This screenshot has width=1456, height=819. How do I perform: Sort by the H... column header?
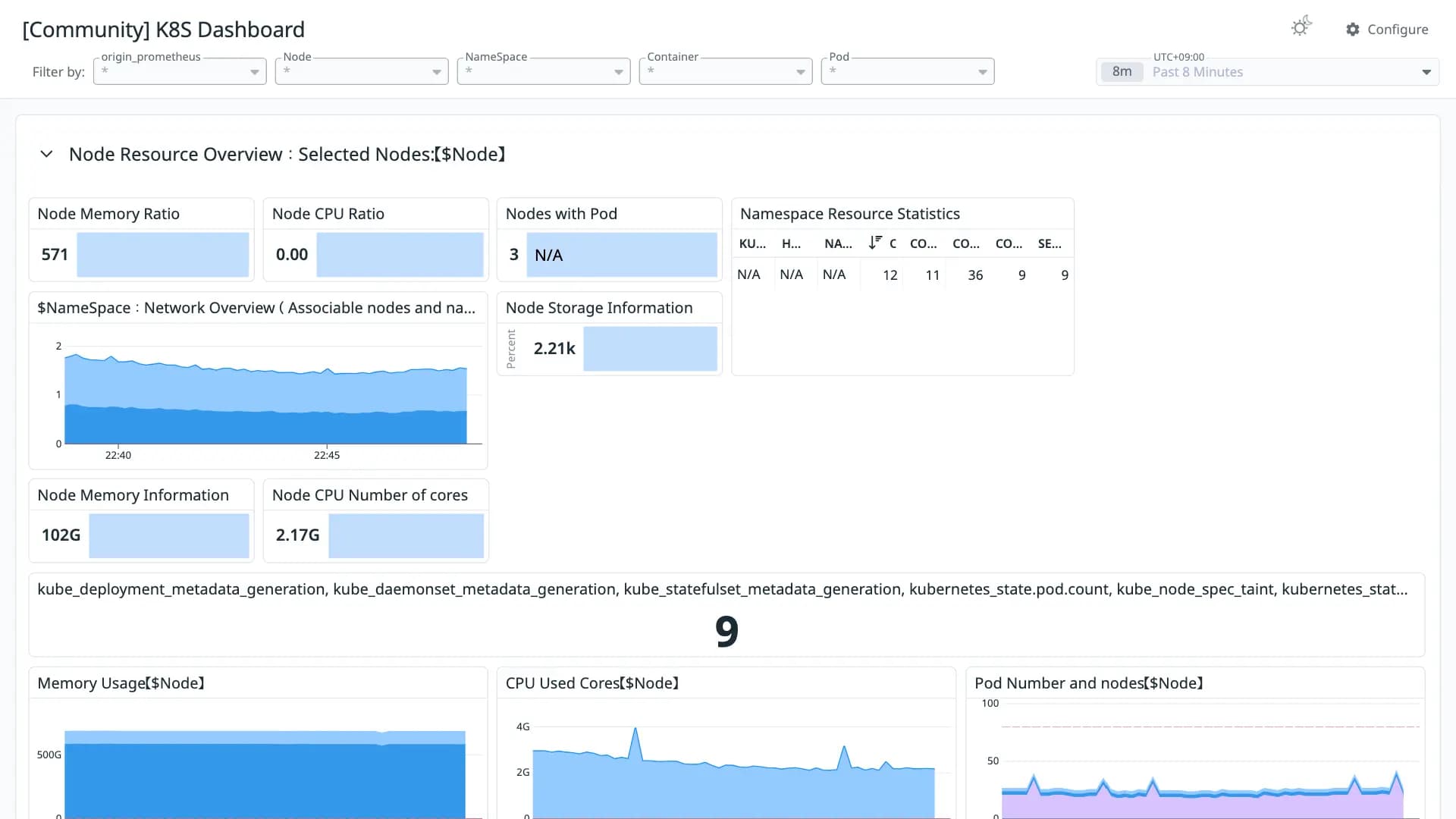pos(791,243)
